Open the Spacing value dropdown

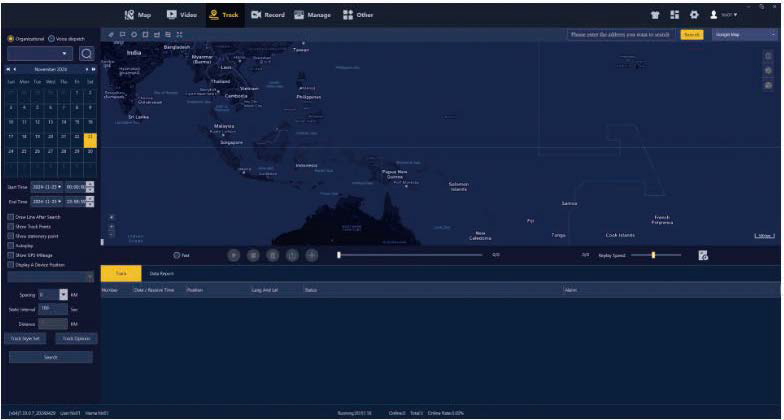coord(64,294)
